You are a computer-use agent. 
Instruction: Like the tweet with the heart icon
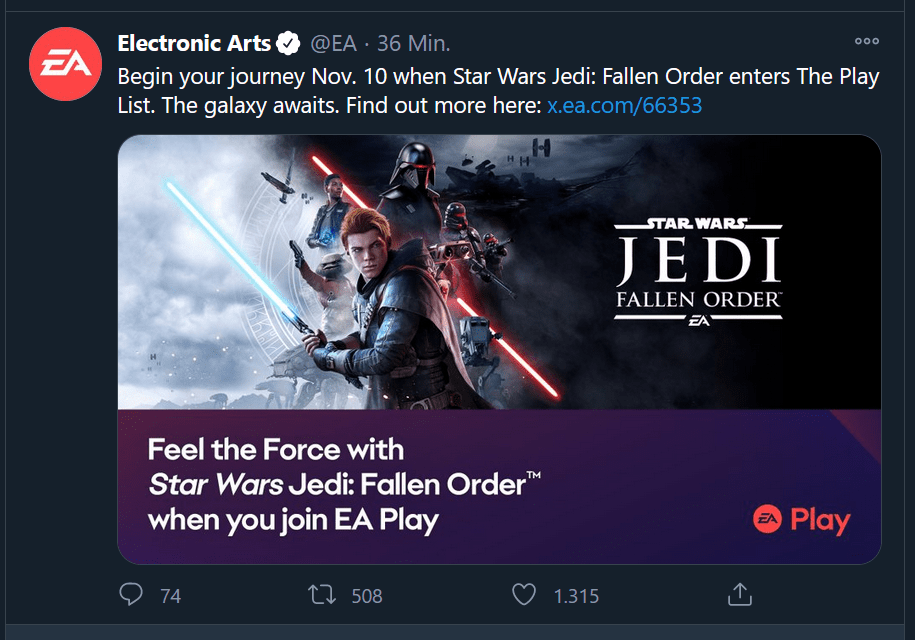pyautogui.click(x=524, y=595)
